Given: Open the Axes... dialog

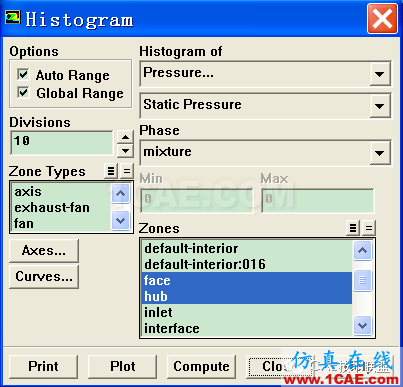Looking at the screenshot, I should pos(44,251).
